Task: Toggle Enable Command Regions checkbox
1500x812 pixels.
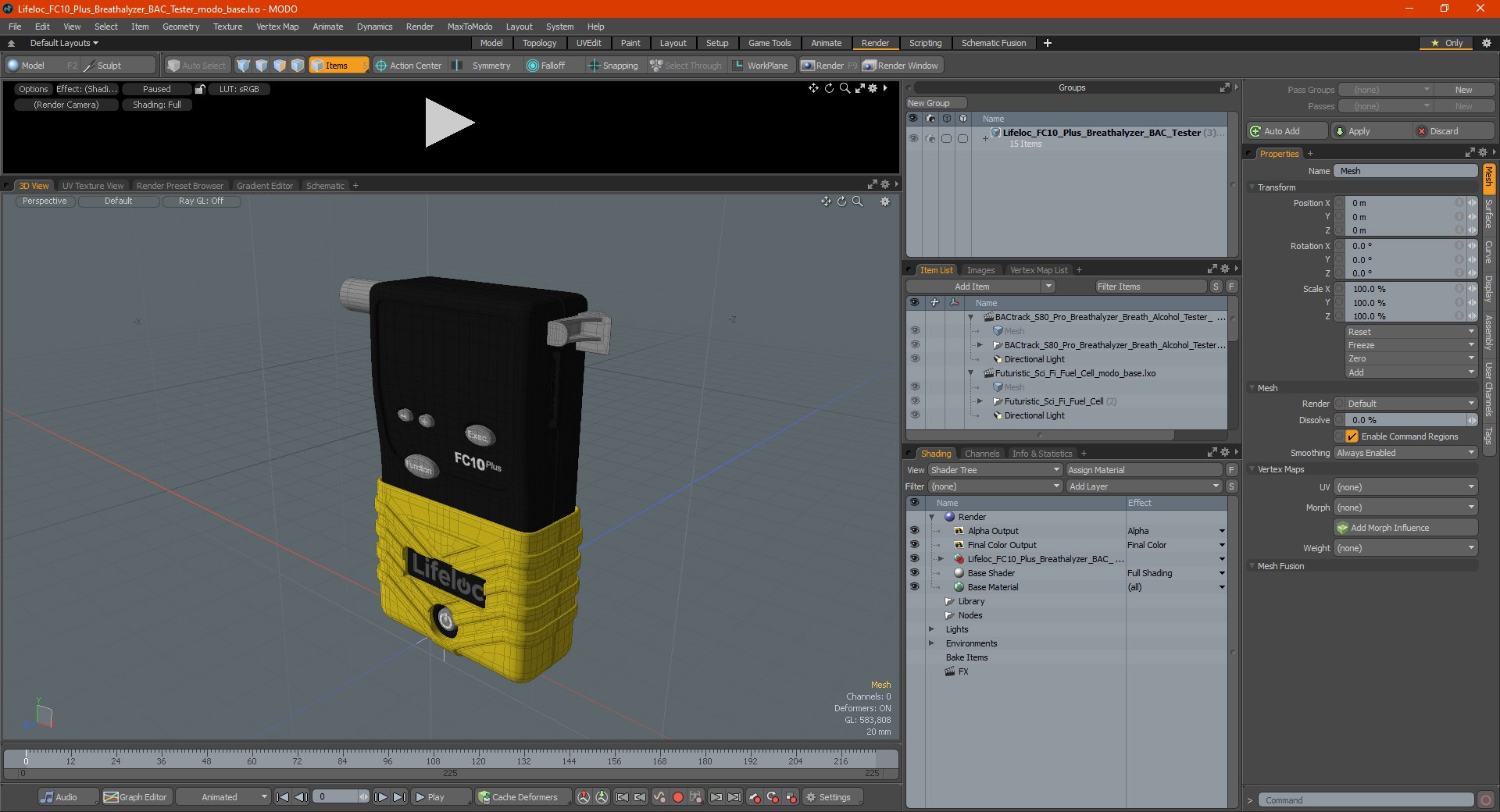Action: coord(1352,436)
